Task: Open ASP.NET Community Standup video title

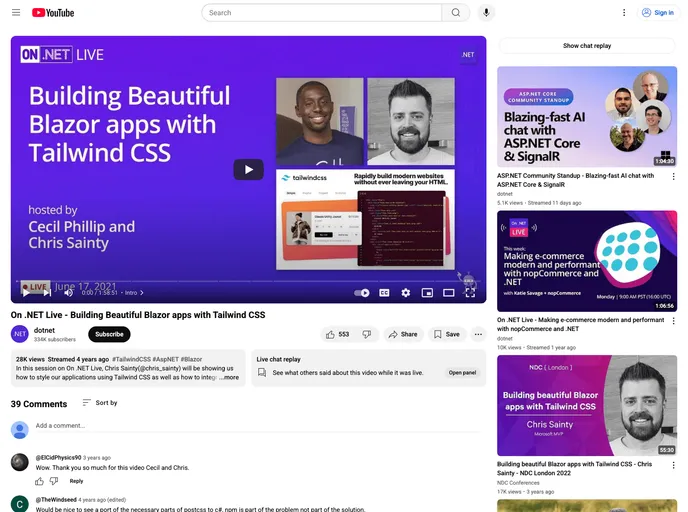Action: 575,180
